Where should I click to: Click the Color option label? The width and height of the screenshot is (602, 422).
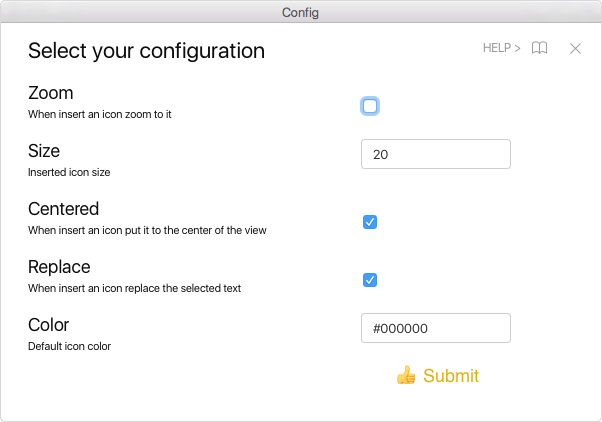[48, 325]
